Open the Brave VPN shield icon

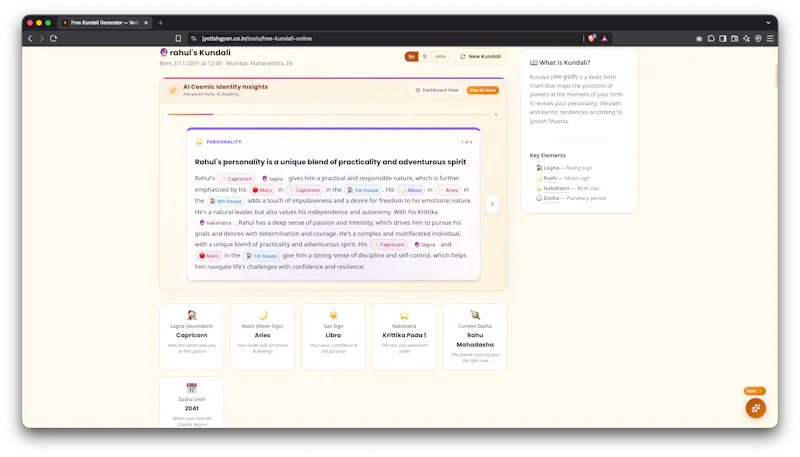(758, 38)
